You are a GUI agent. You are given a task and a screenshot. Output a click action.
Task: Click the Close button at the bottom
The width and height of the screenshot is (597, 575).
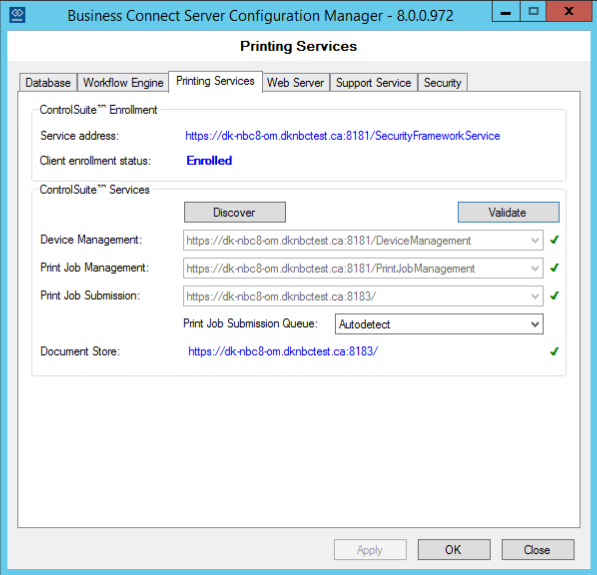point(538,549)
